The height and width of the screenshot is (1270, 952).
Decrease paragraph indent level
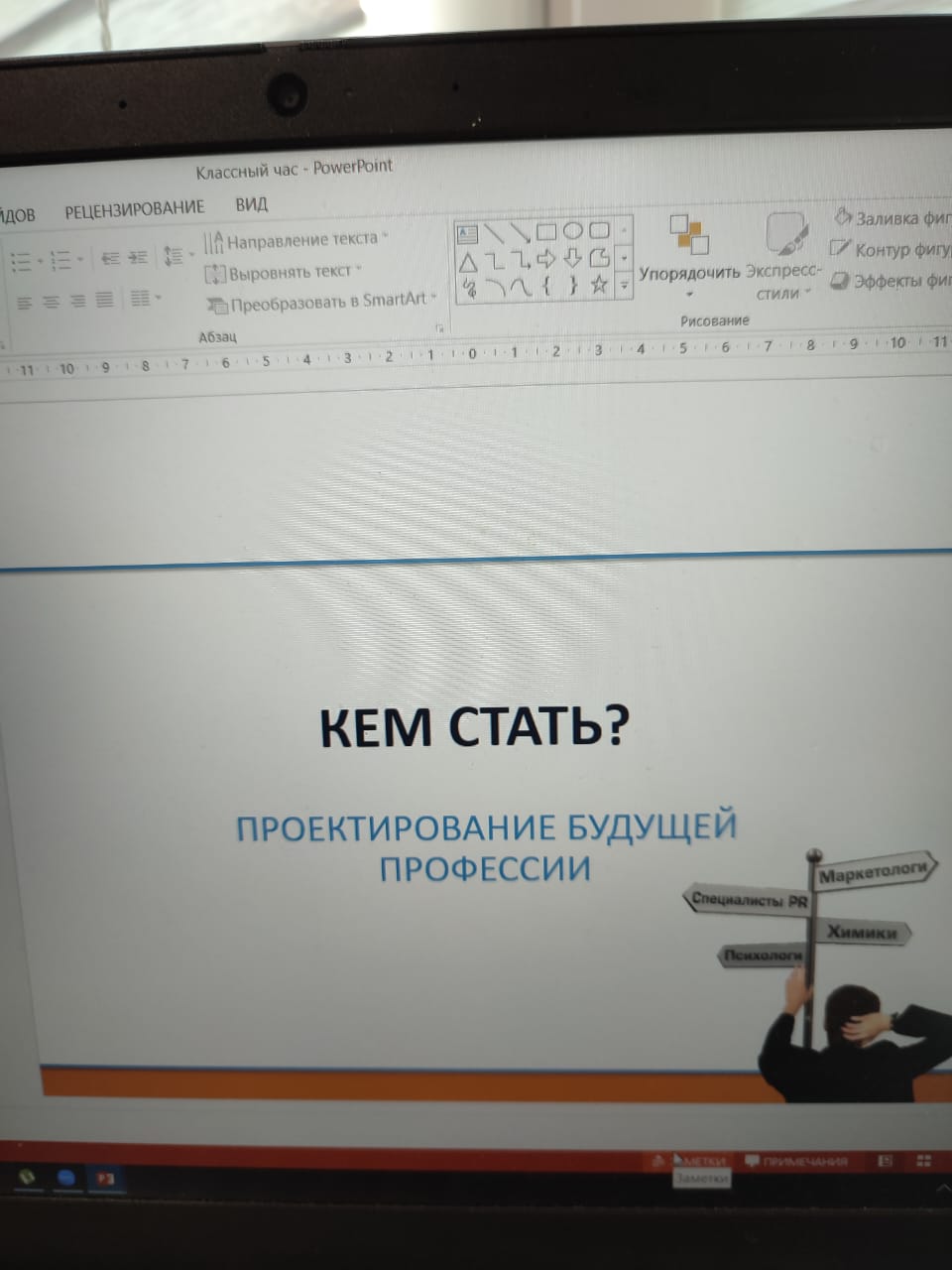[x=110, y=258]
